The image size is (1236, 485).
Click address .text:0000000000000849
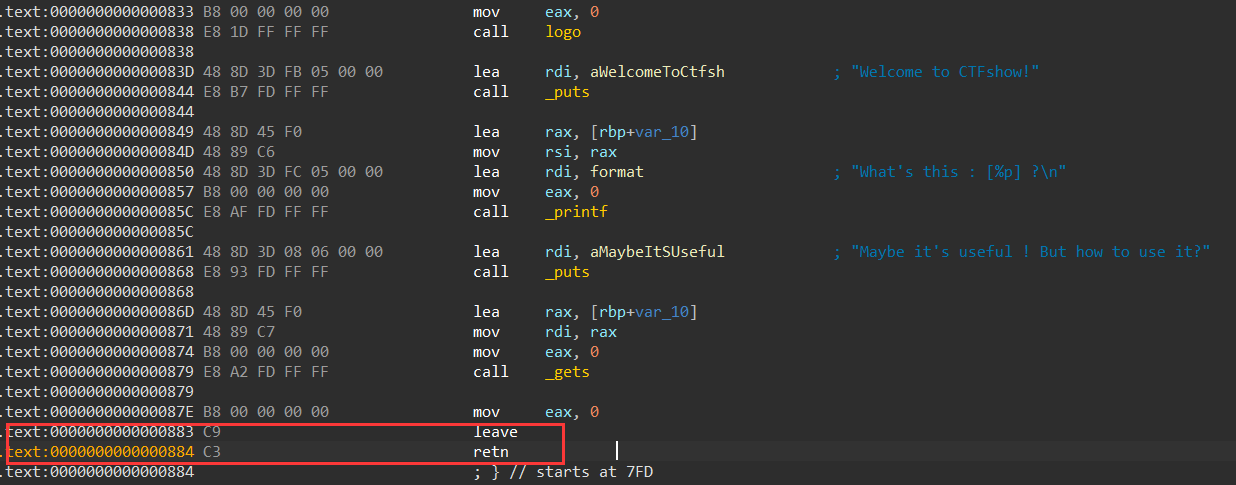[x=98, y=132]
